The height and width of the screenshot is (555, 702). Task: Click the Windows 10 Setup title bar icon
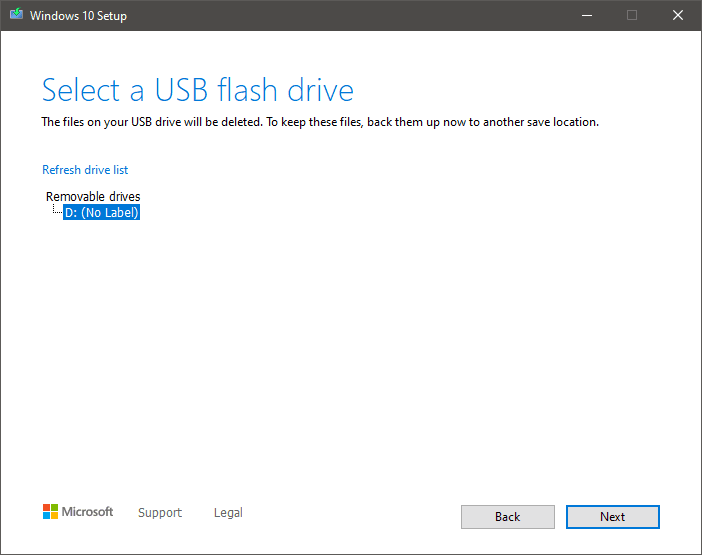[17, 14]
